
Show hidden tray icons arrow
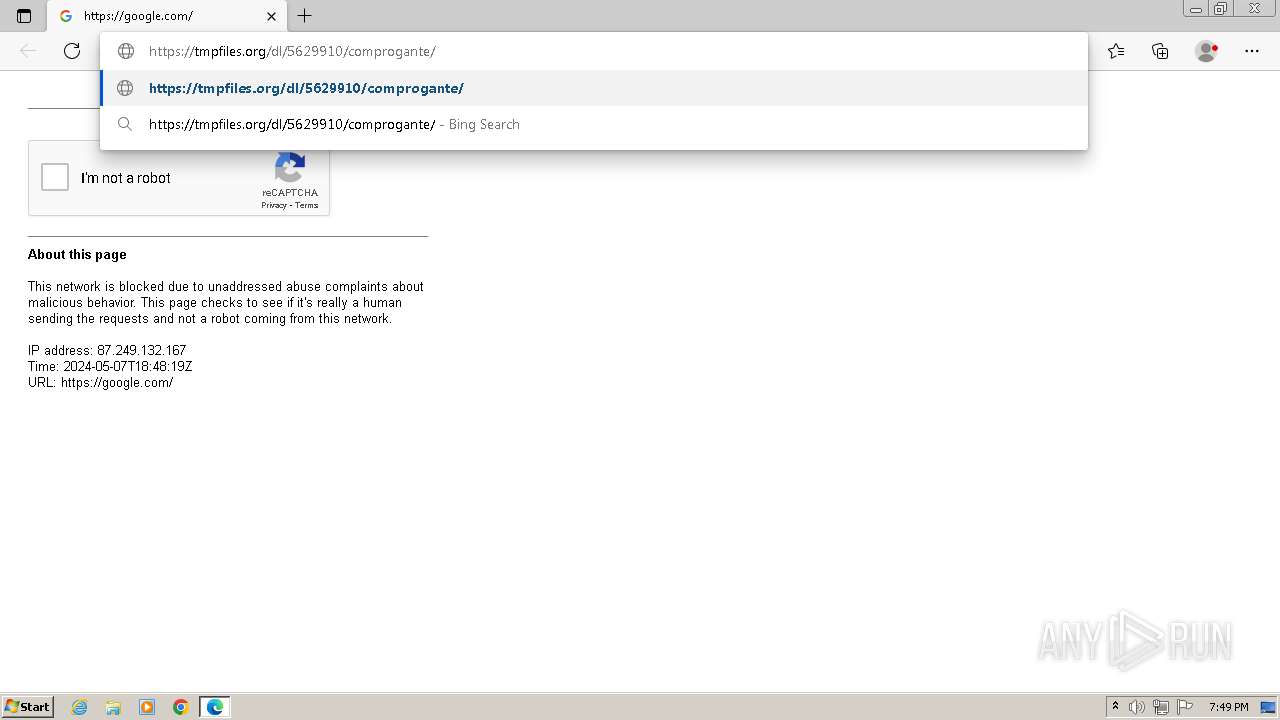click(x=1115, y=707)
